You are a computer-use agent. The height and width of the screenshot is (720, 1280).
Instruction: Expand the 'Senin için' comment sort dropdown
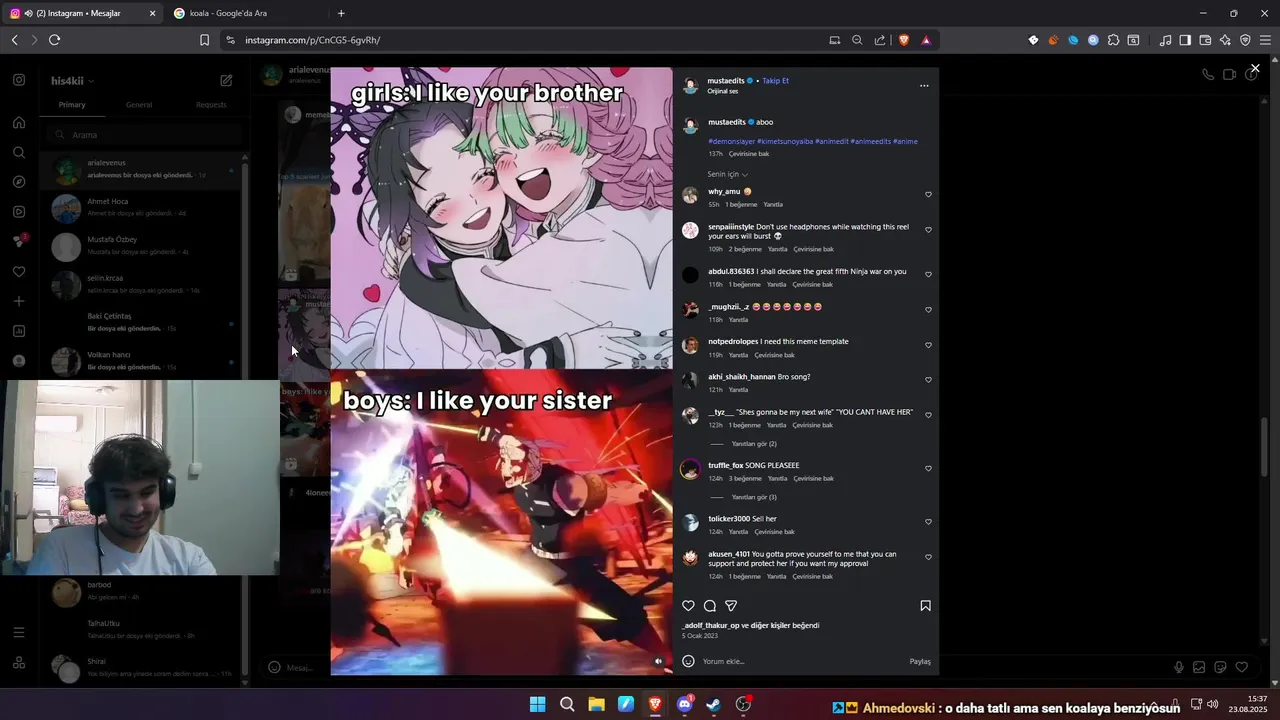pyautogui.click(x=728, y=174)
